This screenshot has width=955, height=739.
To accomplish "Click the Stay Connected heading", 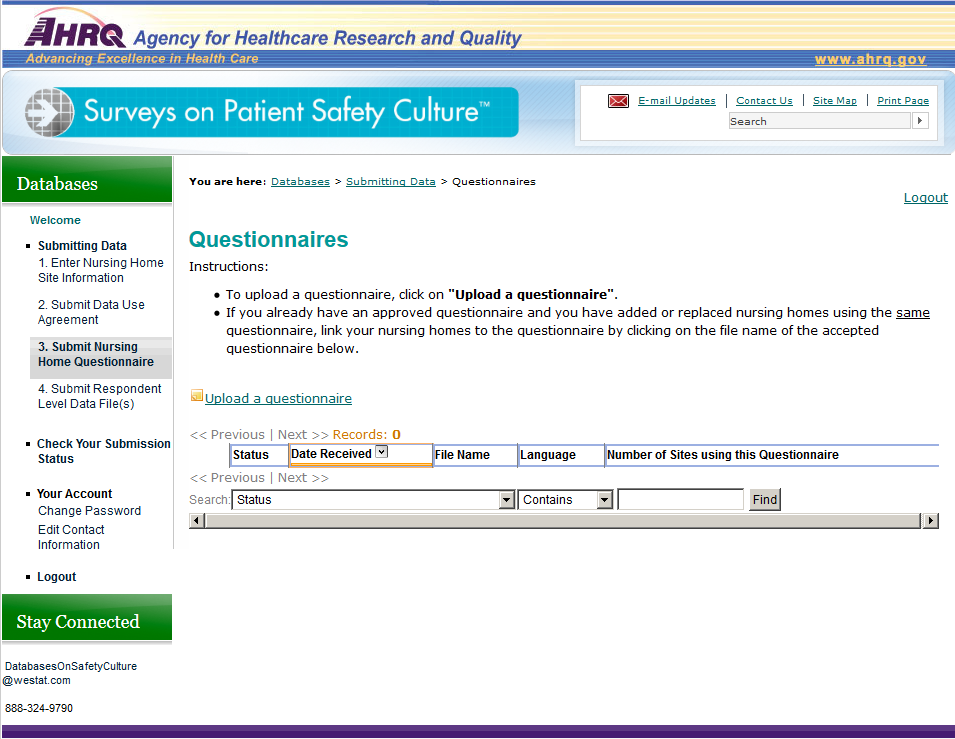I will [87, 618].
